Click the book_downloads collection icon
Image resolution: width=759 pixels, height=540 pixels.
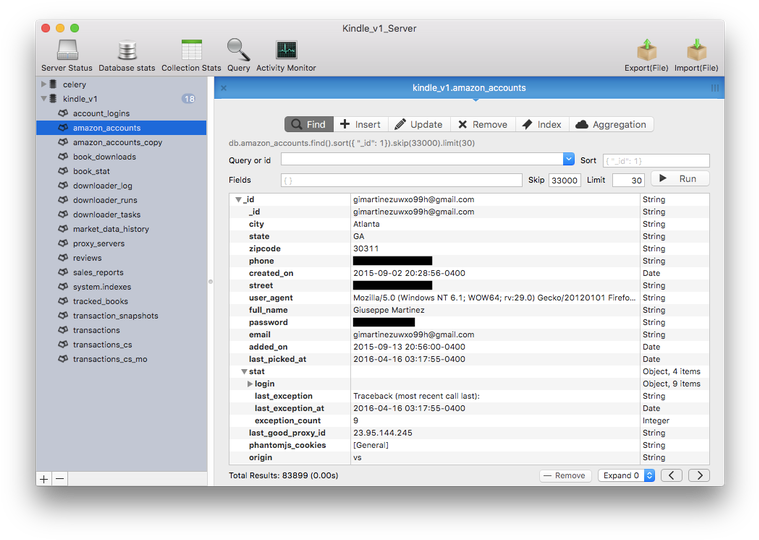tap(63, 157)
